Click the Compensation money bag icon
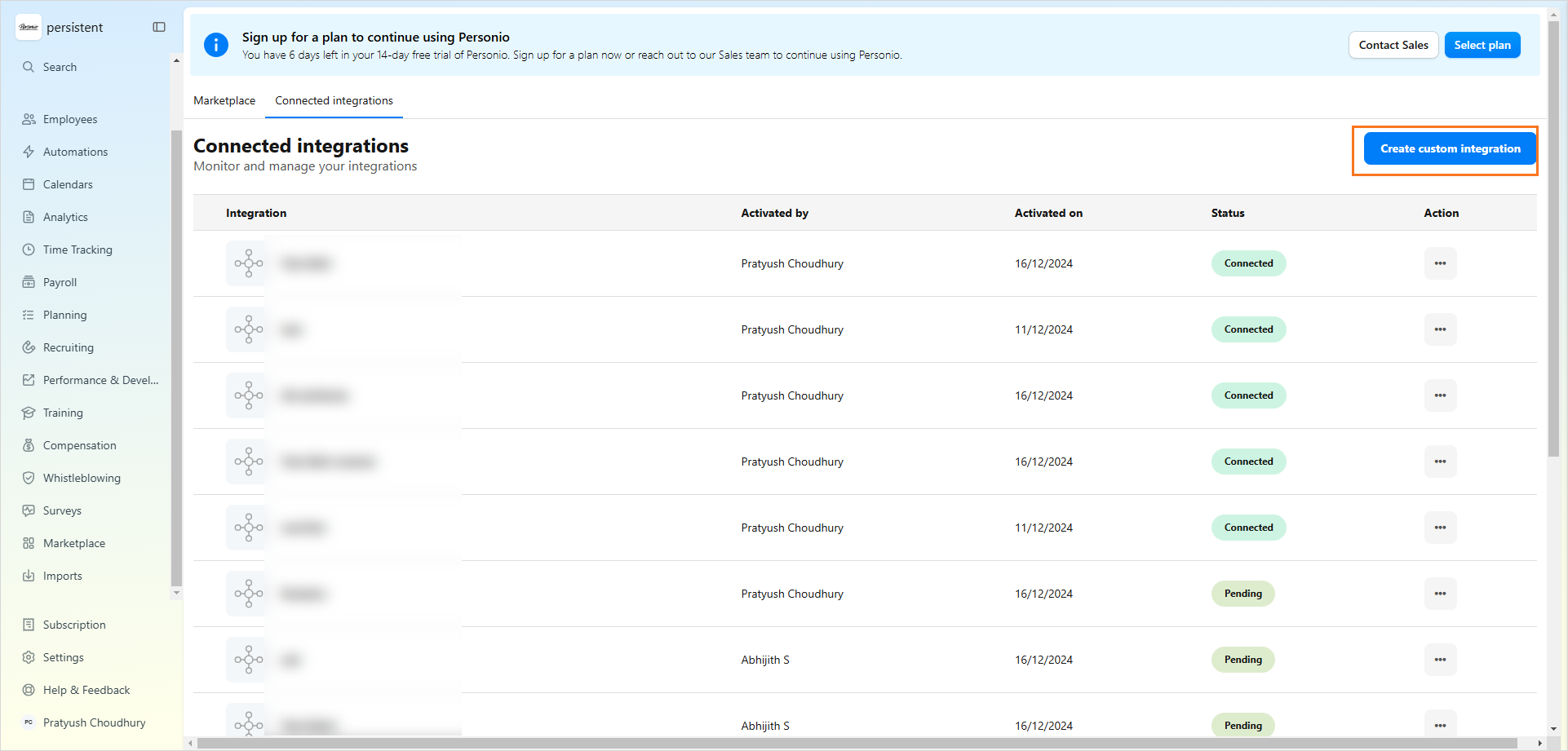 point(29,445)
